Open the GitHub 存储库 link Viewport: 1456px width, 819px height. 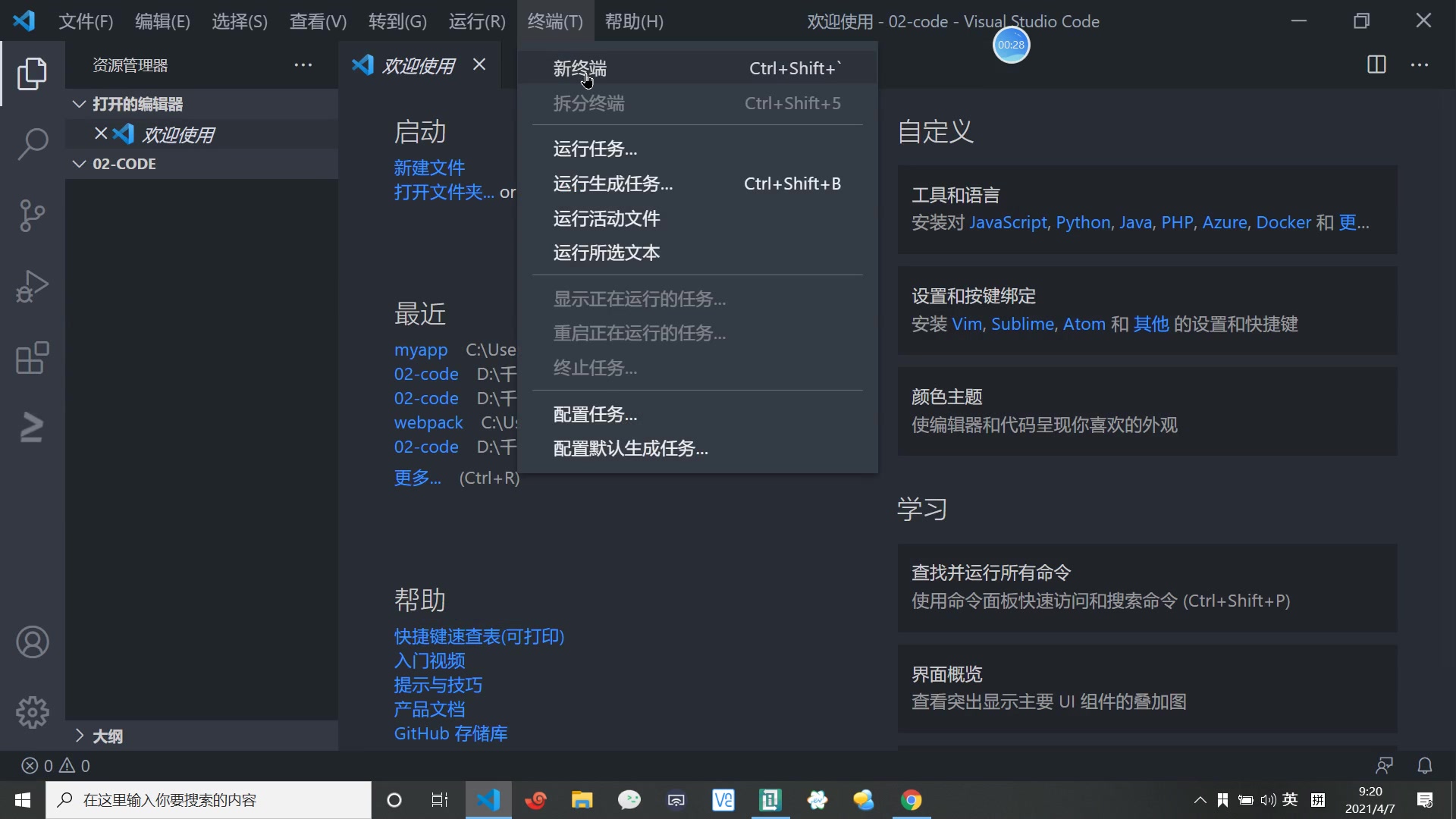(x=450, y=733)
